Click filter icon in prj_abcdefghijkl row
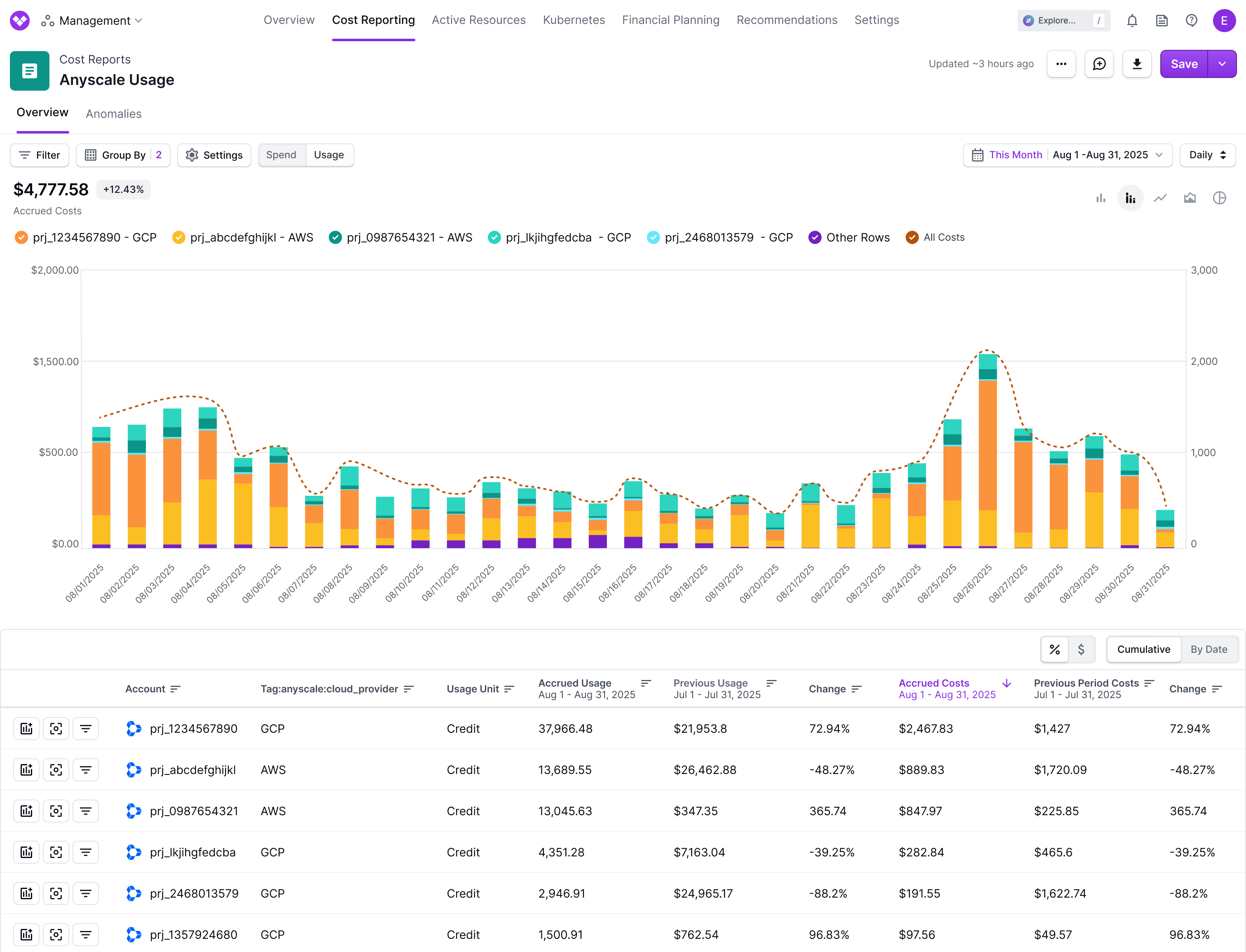The height and width of the screenshot is (952, 1246). point(86,769)
